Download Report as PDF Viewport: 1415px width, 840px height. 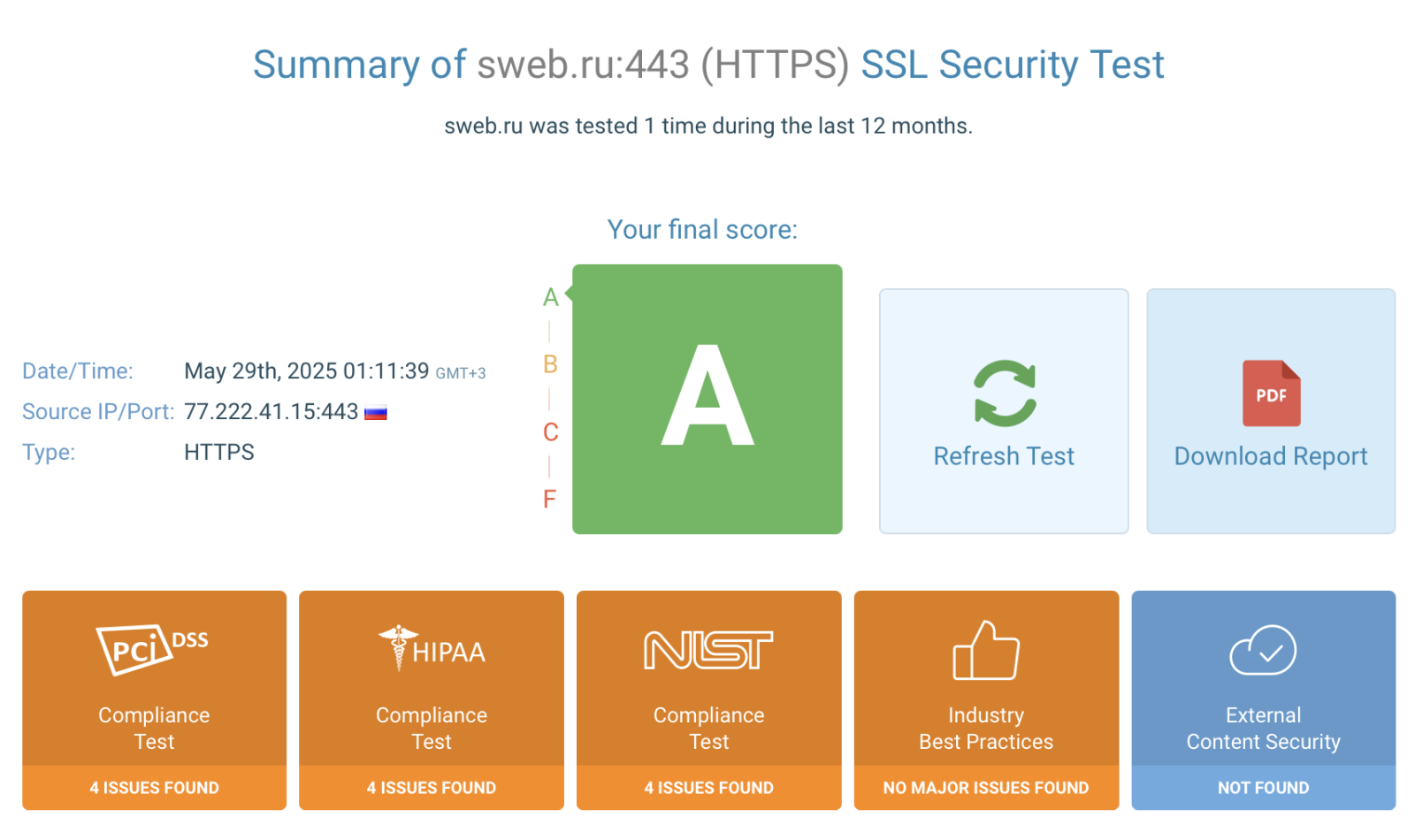(x=1271, y=456)
